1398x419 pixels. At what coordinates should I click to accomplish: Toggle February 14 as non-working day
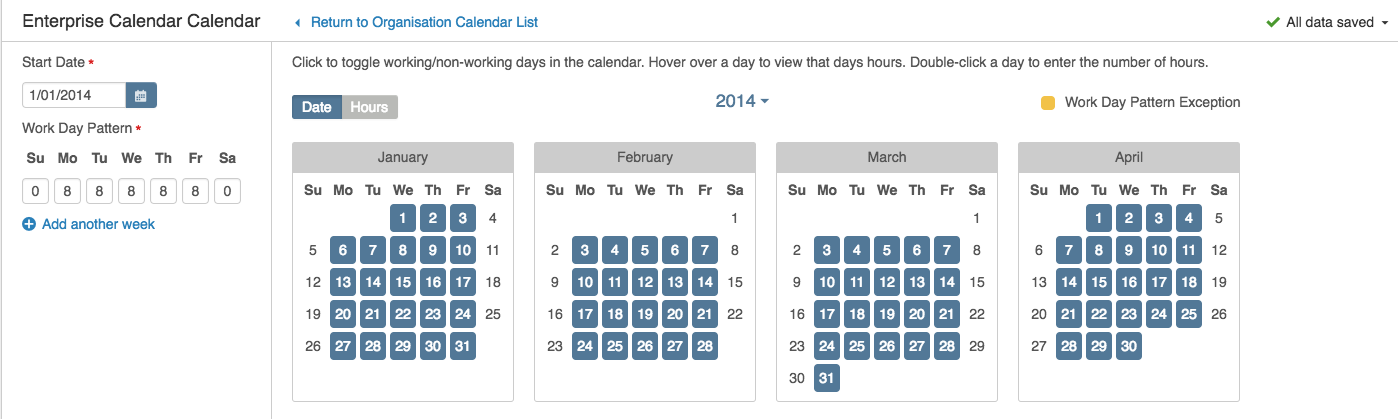[x=705, y=282]
